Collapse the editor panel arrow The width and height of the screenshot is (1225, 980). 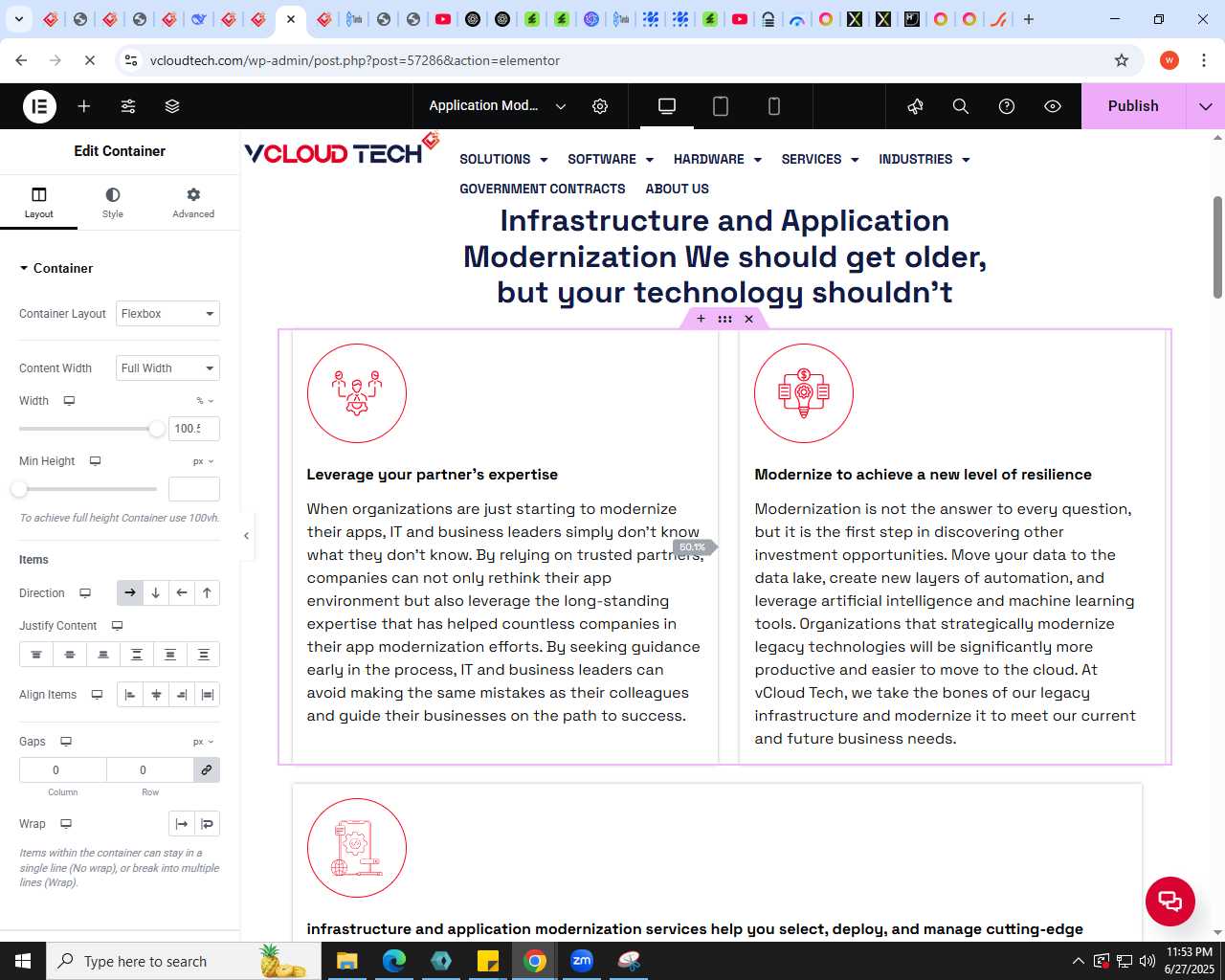pyautogui.click(x=246, y=536)
